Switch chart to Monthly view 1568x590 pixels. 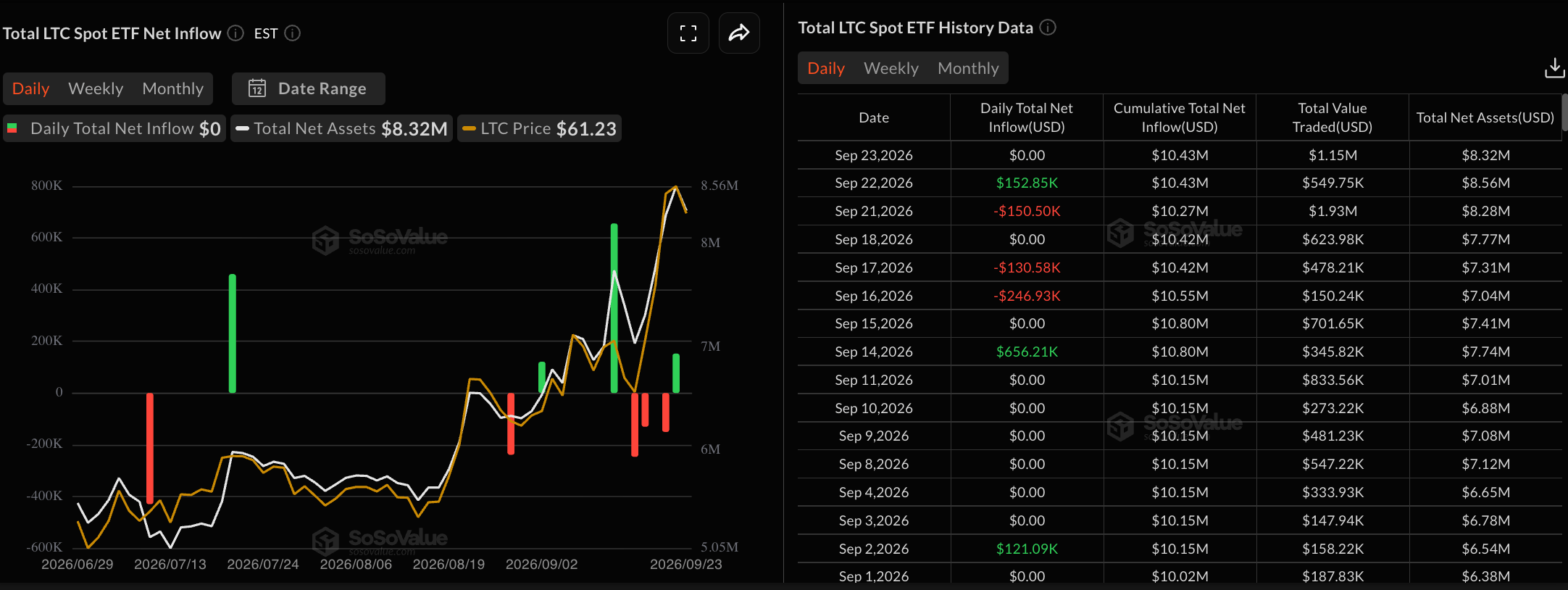(x=173, y=88)
